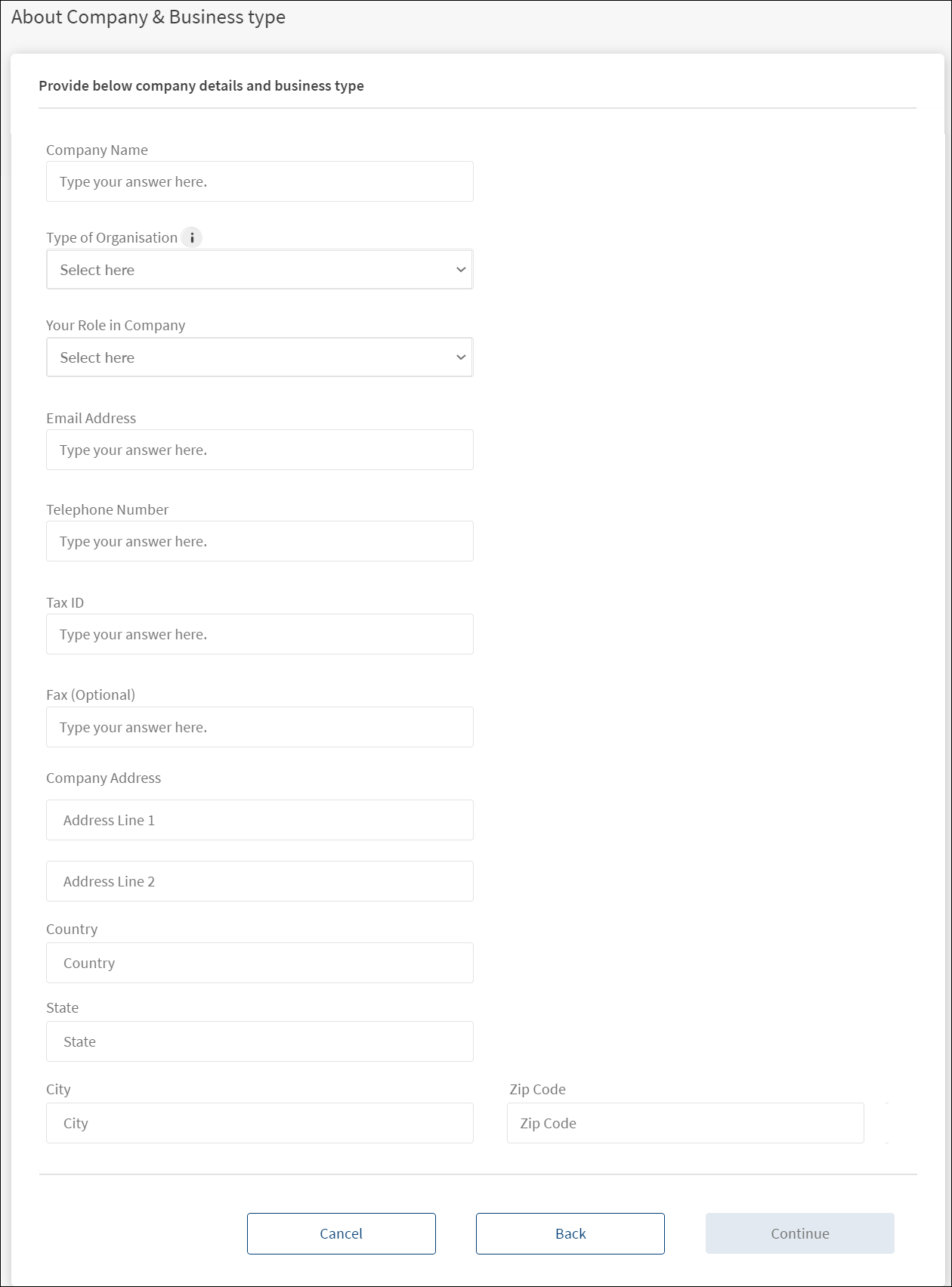The height and width of the screenshot is (1287, 952).
Task: Click the Type of Organisation info icon
Action: click(192, 238)
